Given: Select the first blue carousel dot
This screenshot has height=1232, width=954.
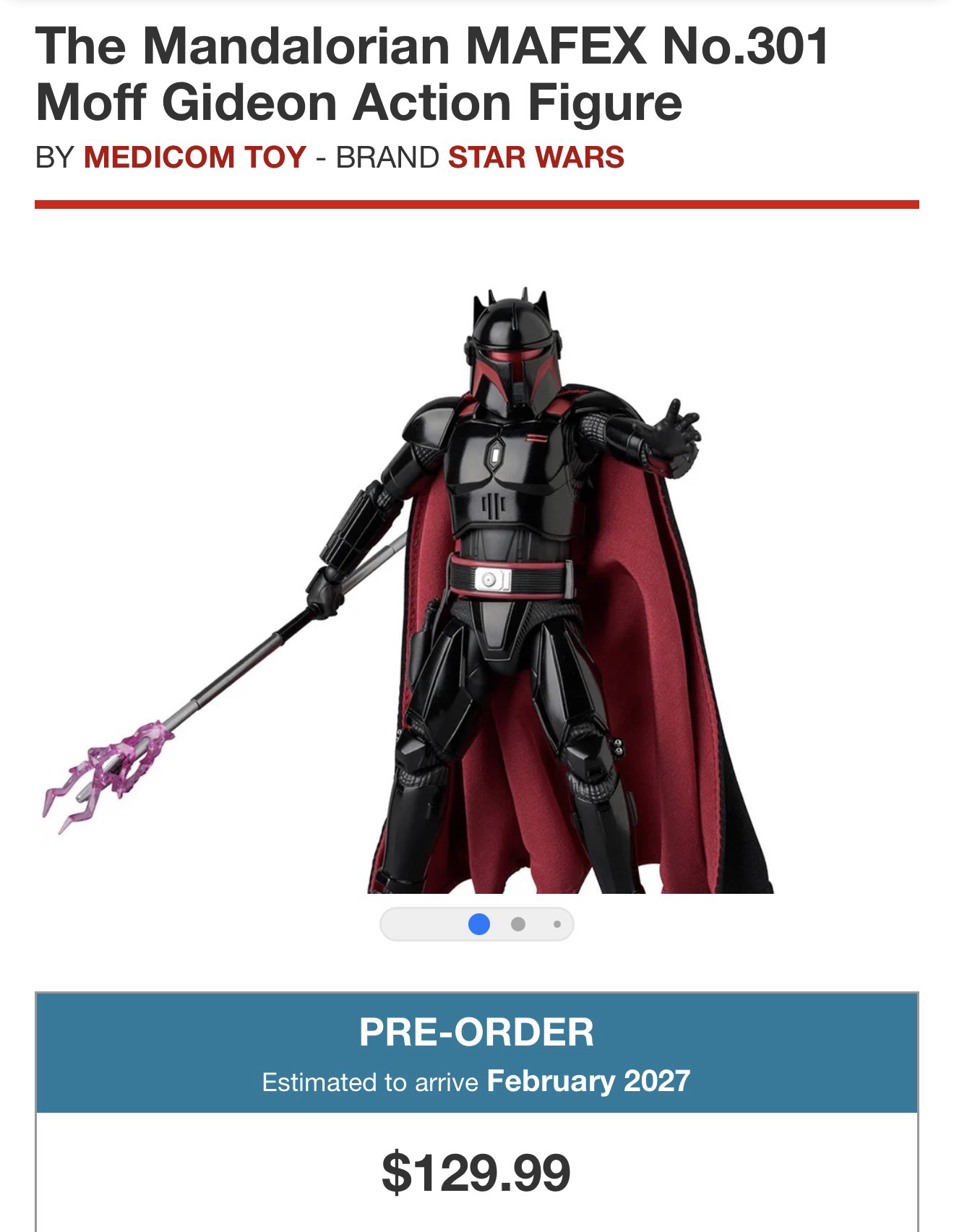Looking at the screenshot, I should point(479,924).
